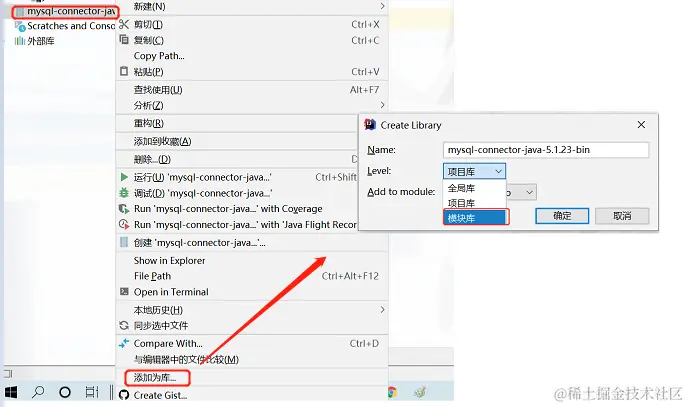This screenshot has width=688, height=407.
Task: Choose Create Gist... entry
Action: point(252,396)
